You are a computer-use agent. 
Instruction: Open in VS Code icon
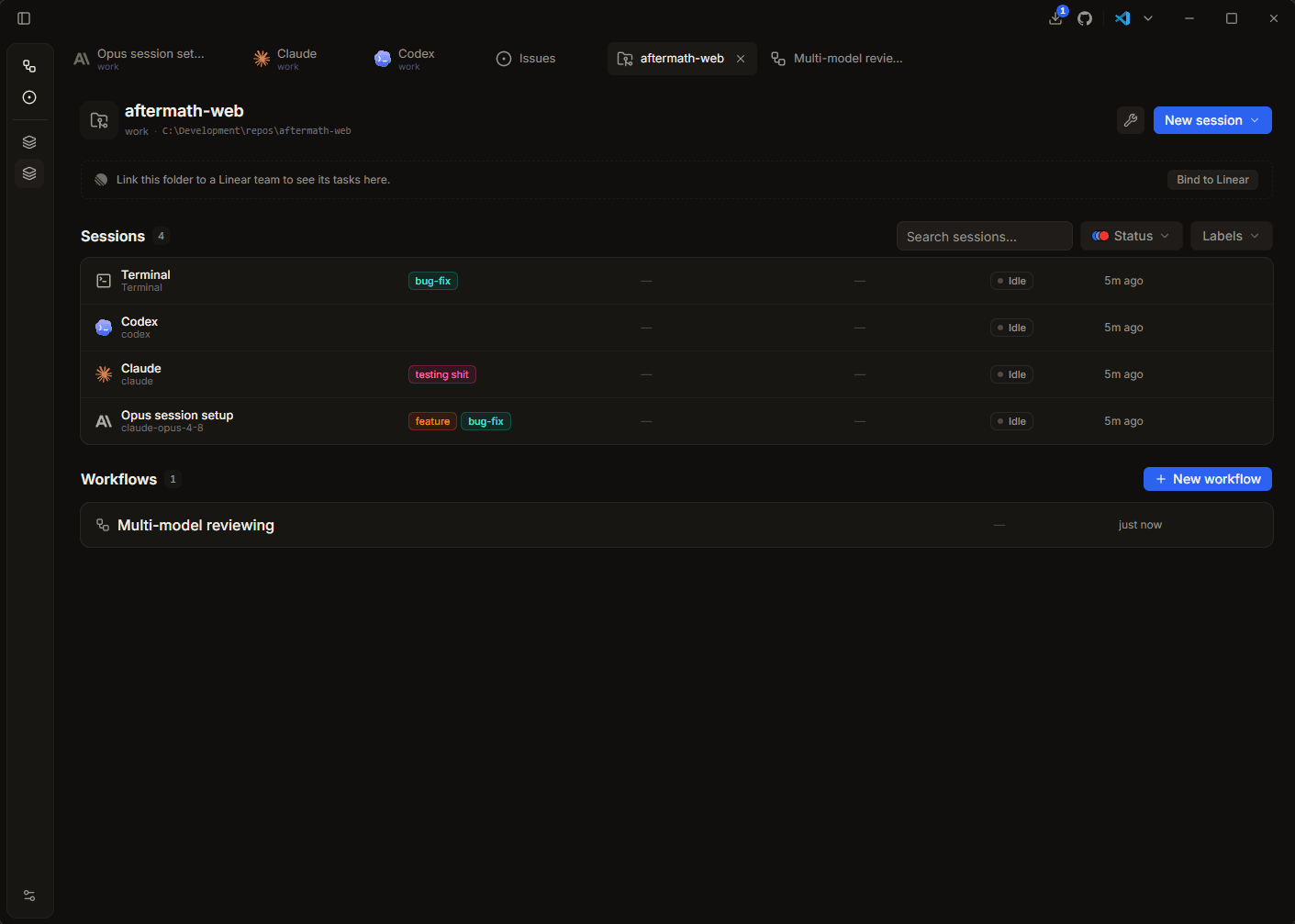point(1122,18)
